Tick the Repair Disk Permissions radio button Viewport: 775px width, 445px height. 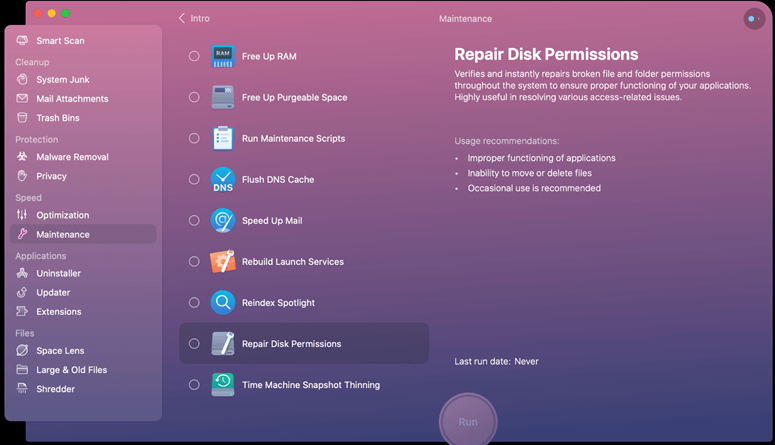pyautogui.click(x=194, y=344)
